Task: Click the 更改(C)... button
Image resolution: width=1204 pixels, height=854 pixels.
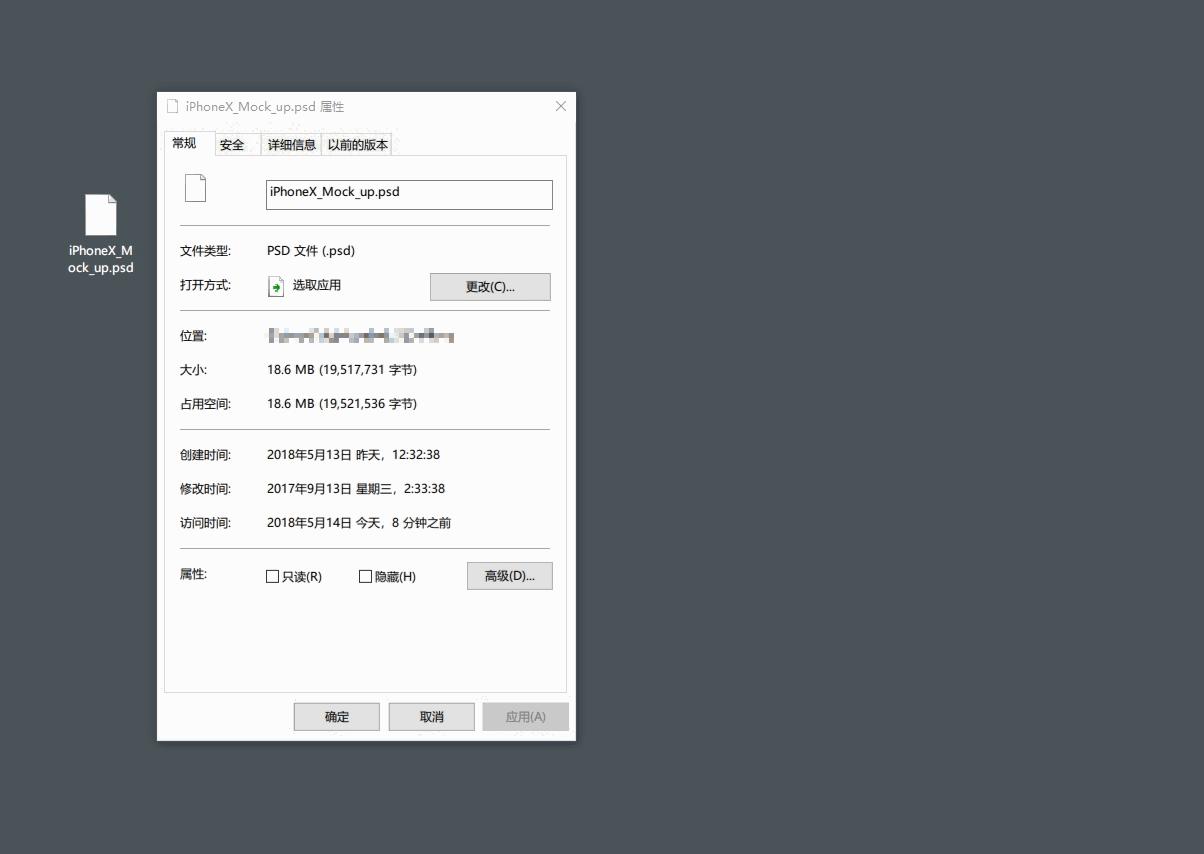Action: point(490,287)
